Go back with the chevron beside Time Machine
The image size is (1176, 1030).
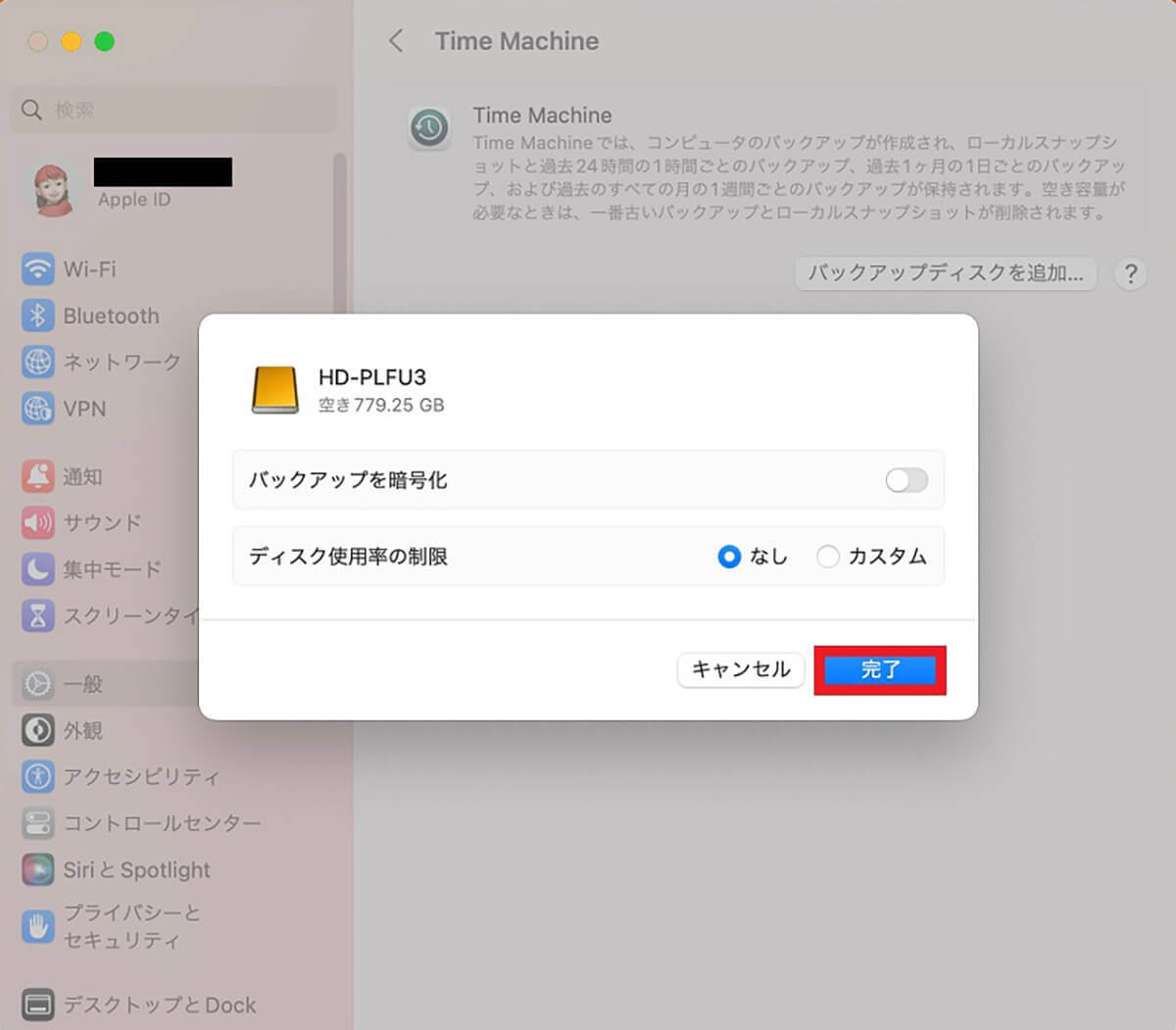(396, 41)
